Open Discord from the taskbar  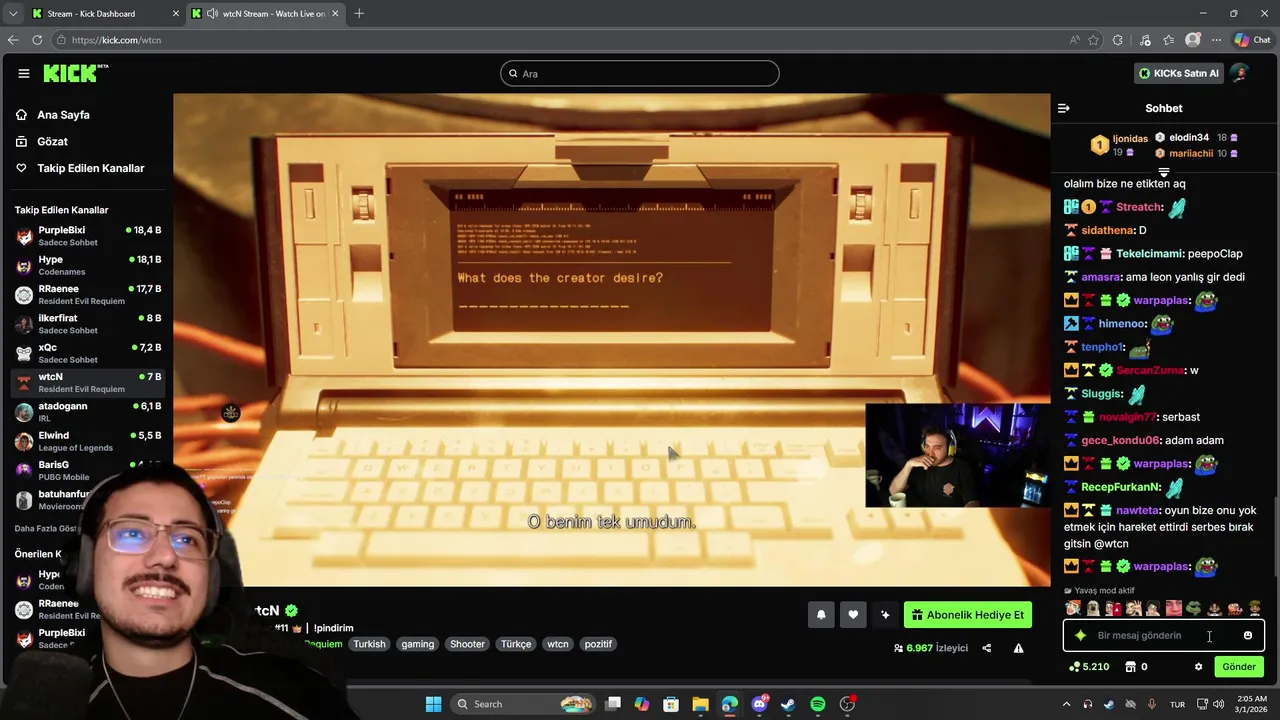pos(759,704)
